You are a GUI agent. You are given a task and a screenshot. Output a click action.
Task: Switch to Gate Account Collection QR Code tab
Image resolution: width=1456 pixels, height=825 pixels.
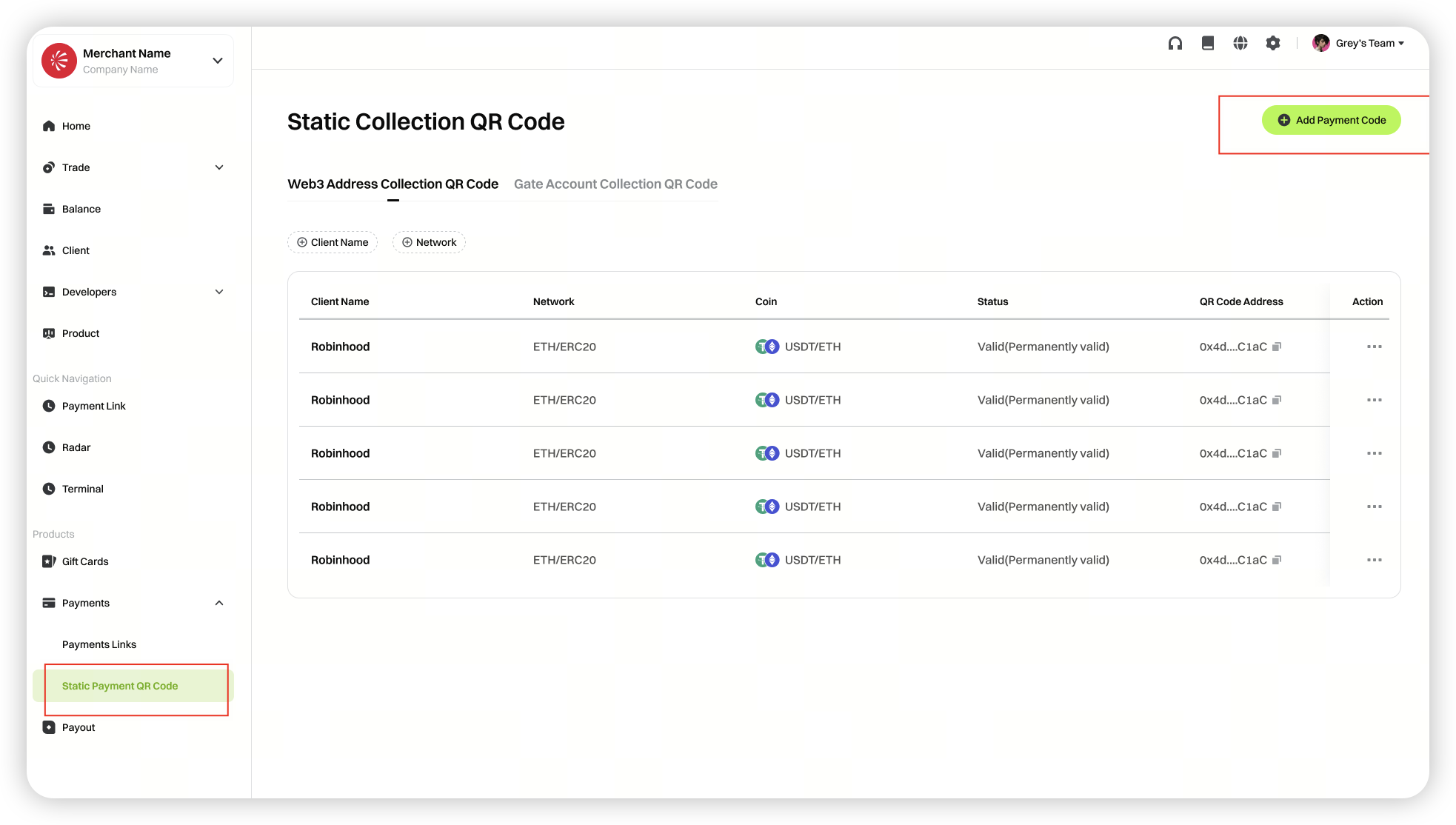point(615,184)
